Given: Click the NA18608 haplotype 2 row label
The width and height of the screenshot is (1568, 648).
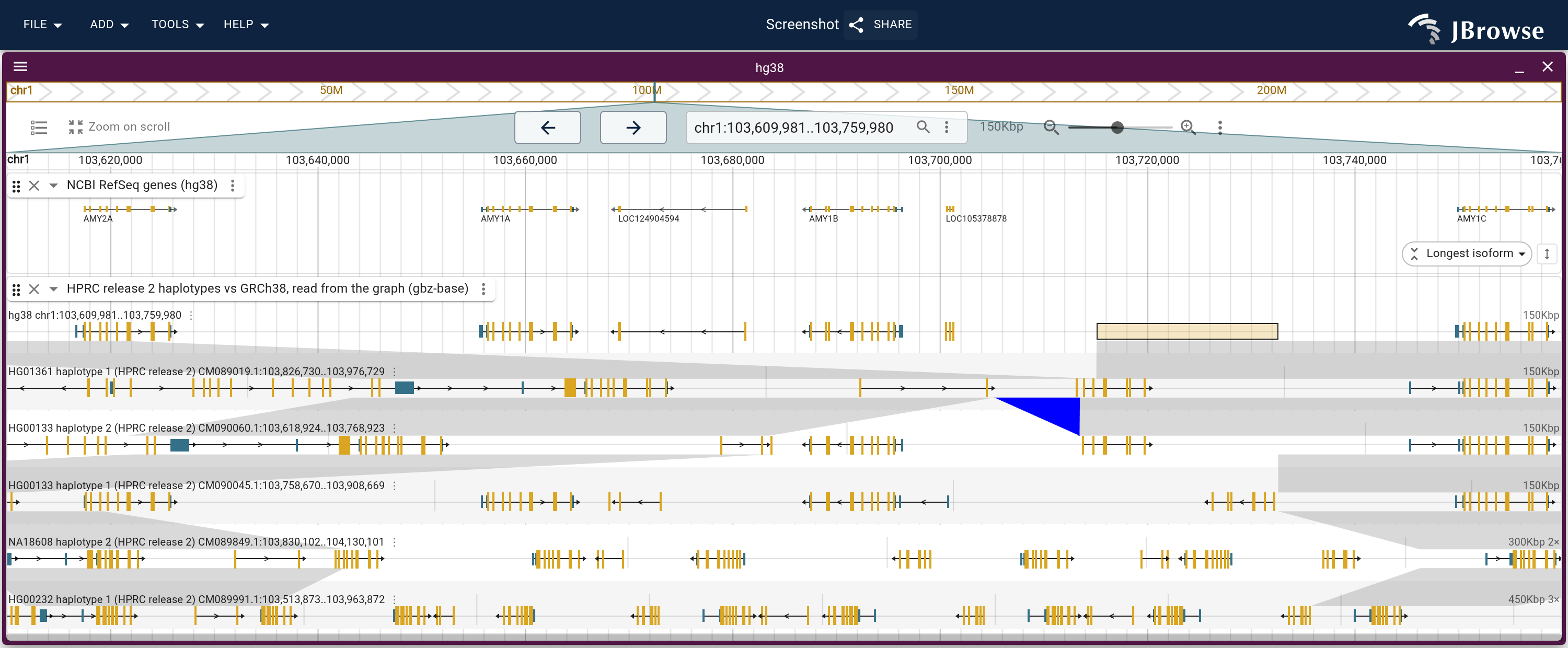Looking at the screenshot, I should point(196,542).
